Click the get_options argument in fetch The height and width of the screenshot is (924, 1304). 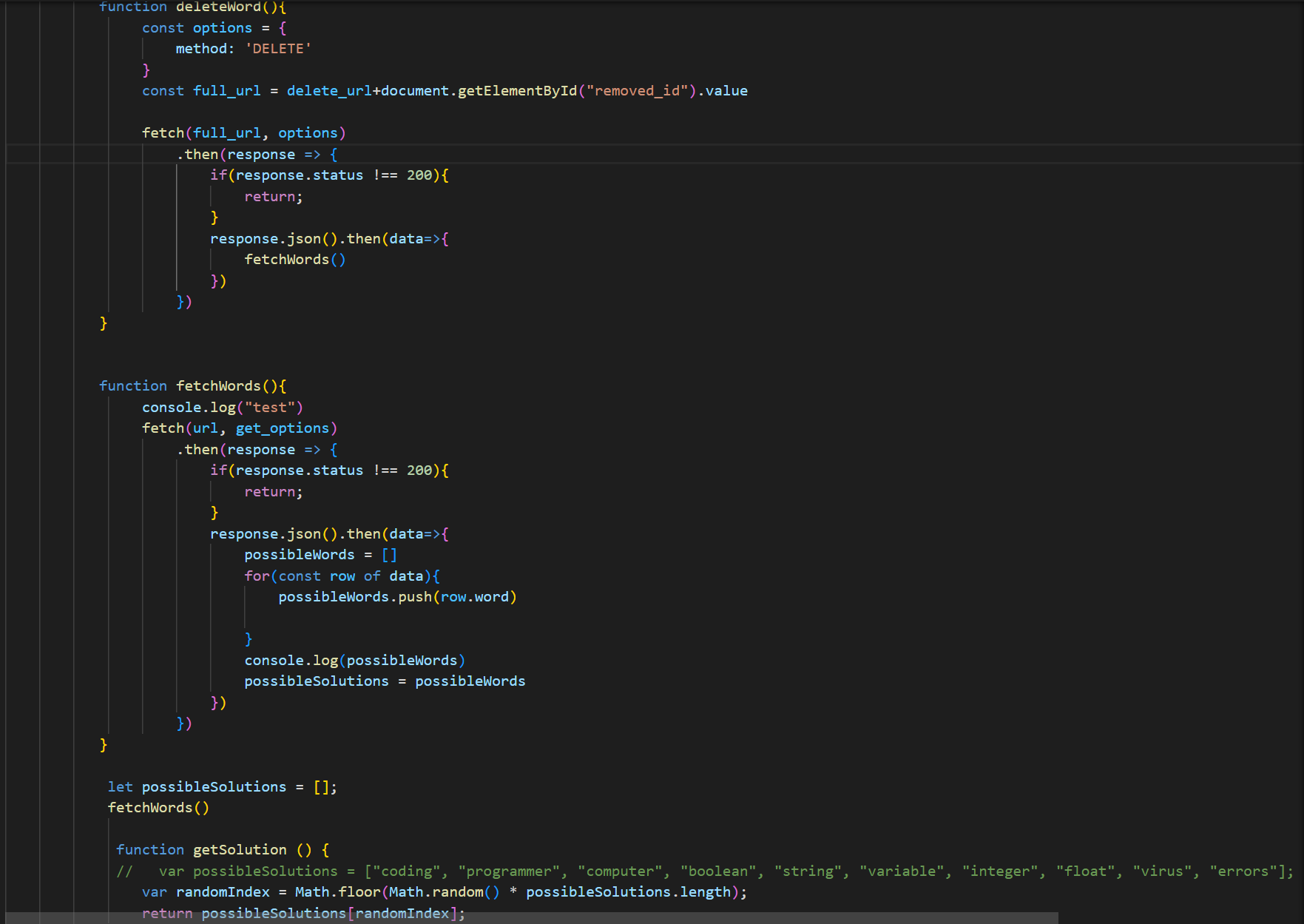pos(285,428)
